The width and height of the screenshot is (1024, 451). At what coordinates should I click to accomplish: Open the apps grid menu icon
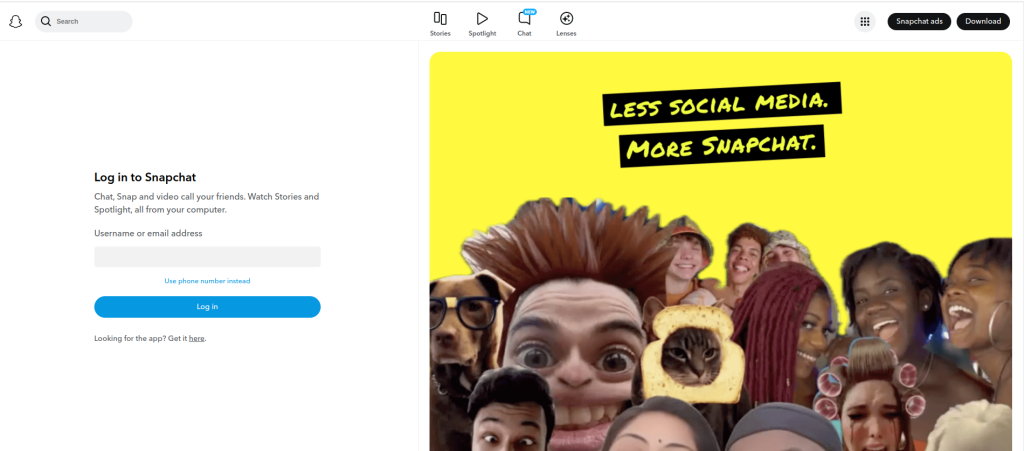865,21
